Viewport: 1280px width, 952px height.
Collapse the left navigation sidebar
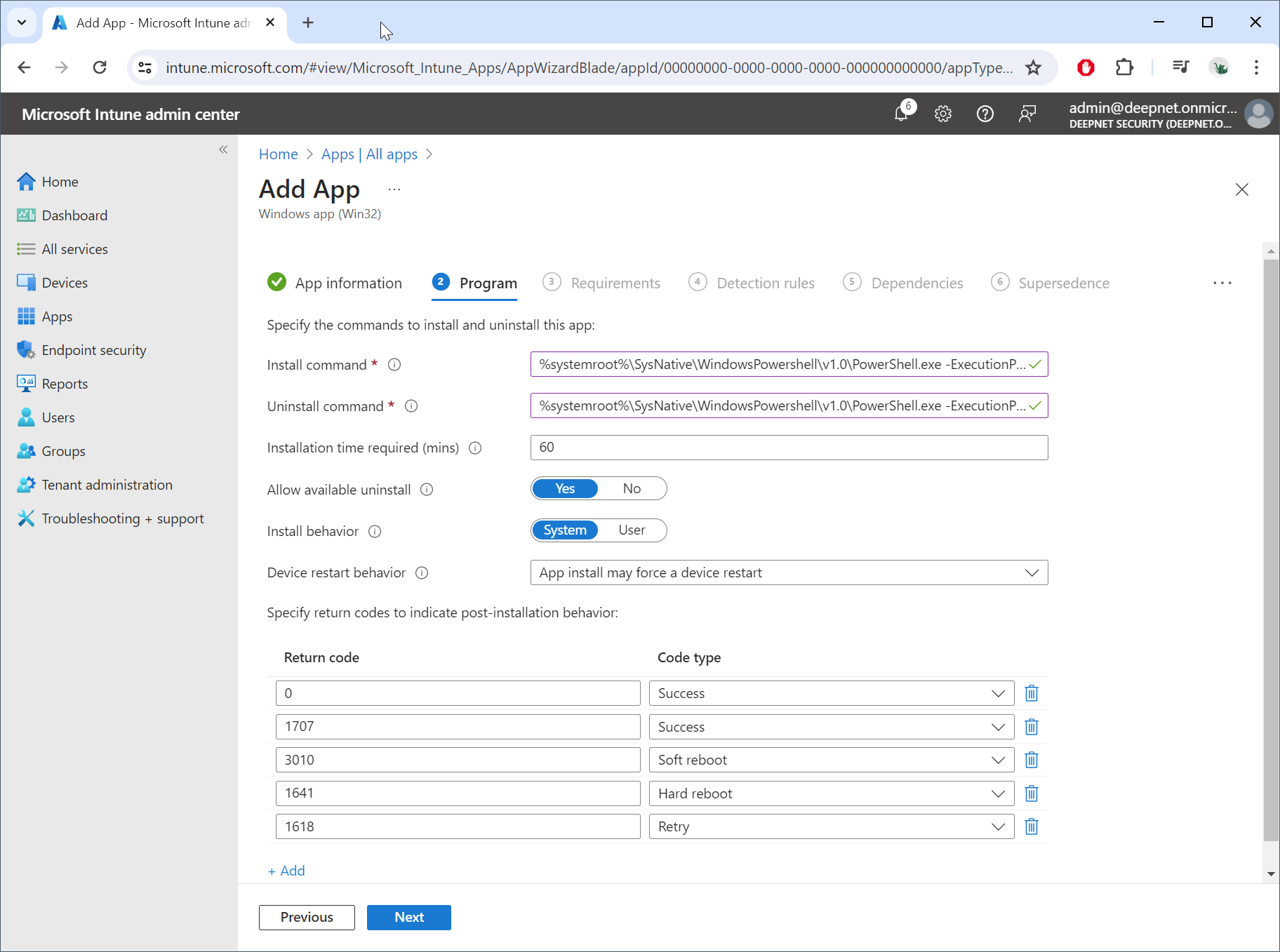pos(223,149)
